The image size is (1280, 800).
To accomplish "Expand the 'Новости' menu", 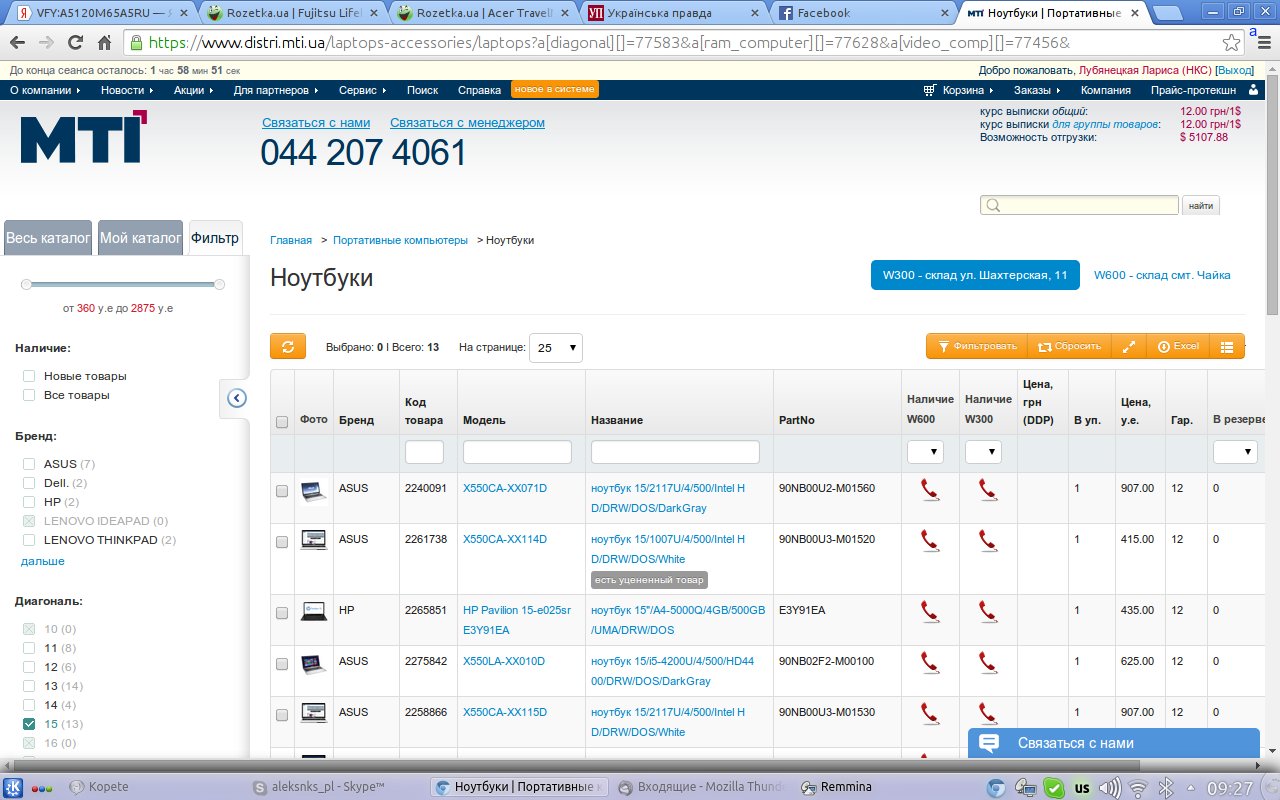I will point(127,90).
